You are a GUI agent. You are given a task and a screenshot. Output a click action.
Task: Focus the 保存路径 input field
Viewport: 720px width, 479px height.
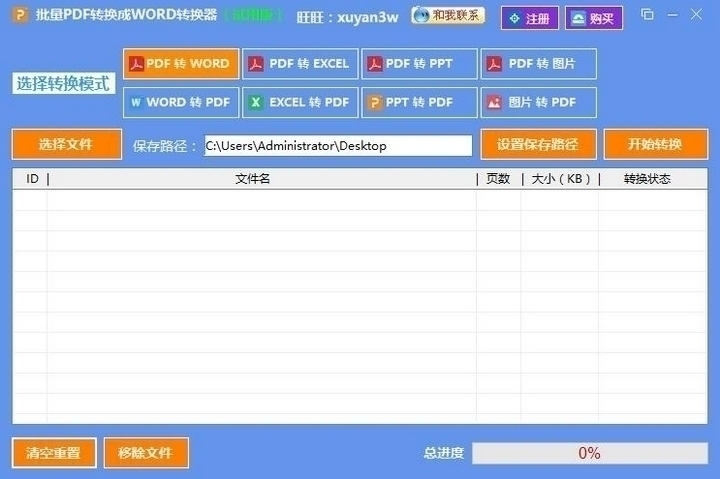[338, 146]
